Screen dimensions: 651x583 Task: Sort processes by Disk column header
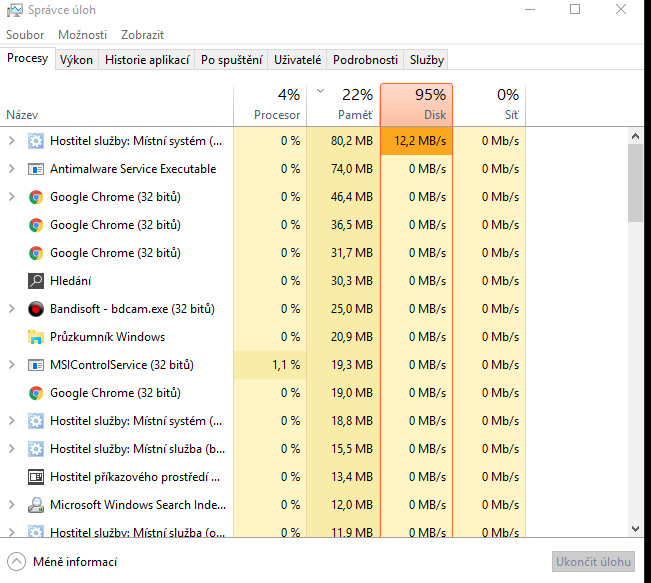pos(416,104)
